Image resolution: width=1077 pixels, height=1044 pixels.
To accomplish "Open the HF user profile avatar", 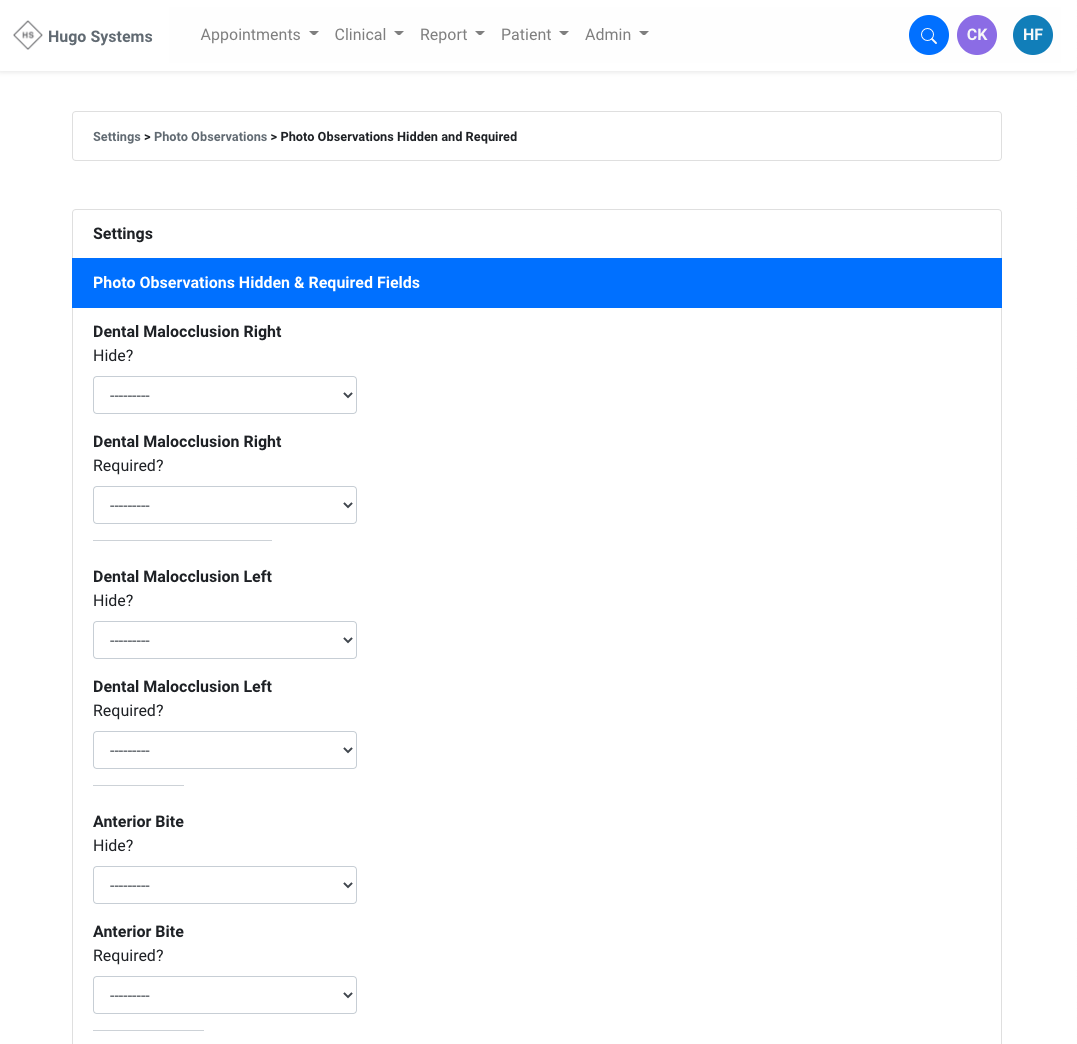I will [1032, 35].
